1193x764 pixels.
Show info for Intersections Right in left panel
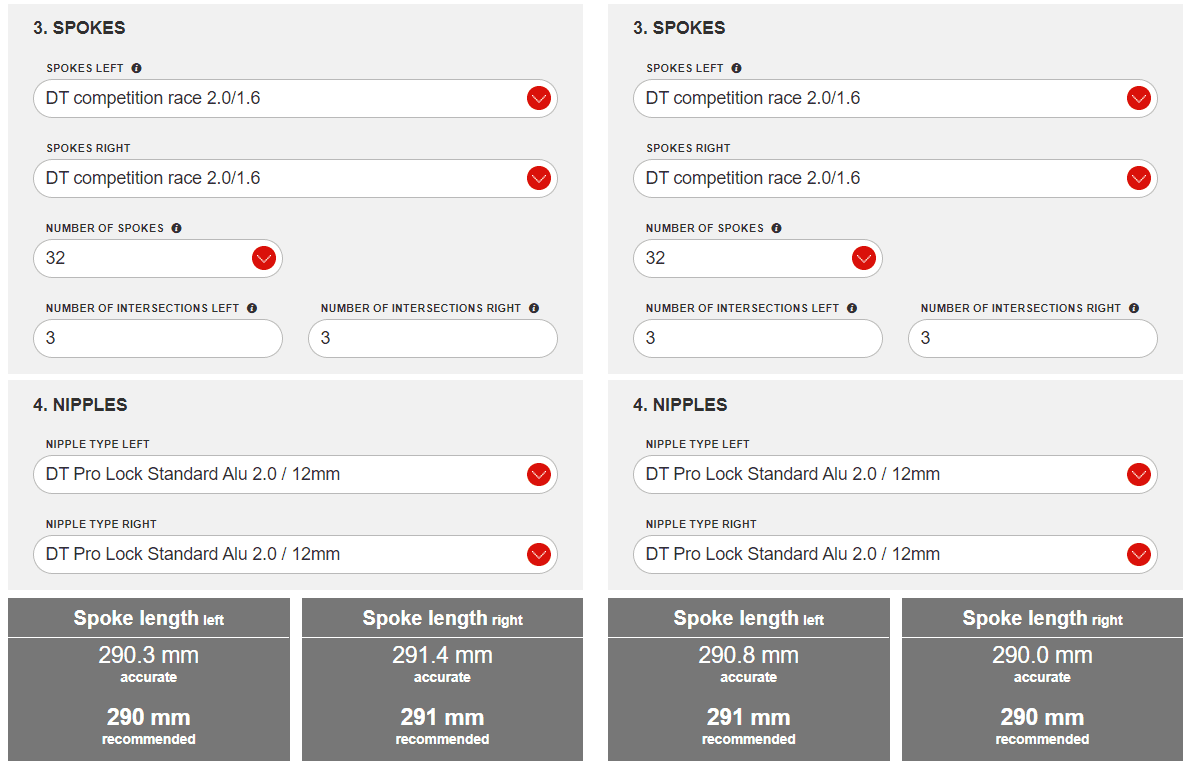[x=534, y=308]
